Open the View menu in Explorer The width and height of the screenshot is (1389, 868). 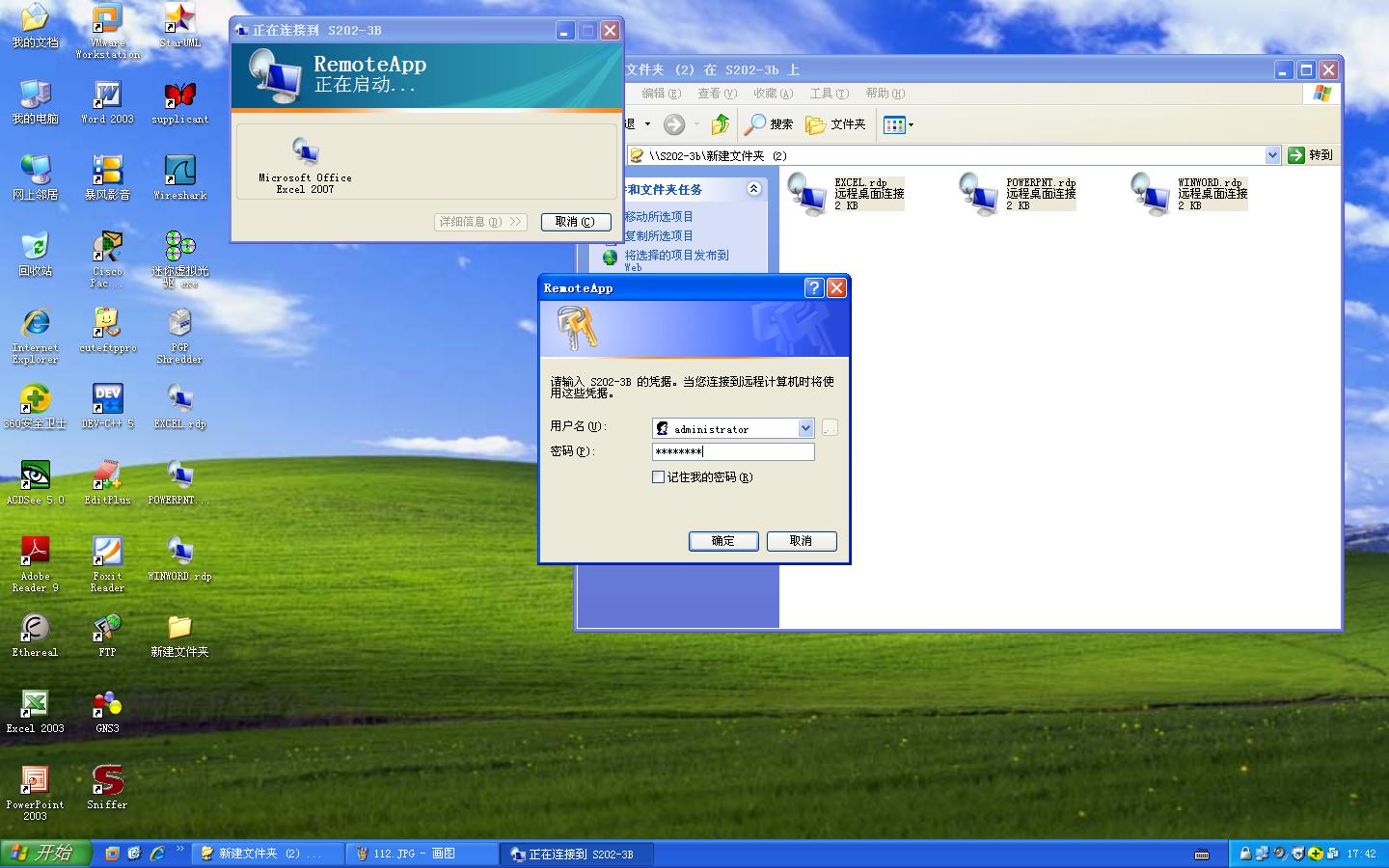717,94
